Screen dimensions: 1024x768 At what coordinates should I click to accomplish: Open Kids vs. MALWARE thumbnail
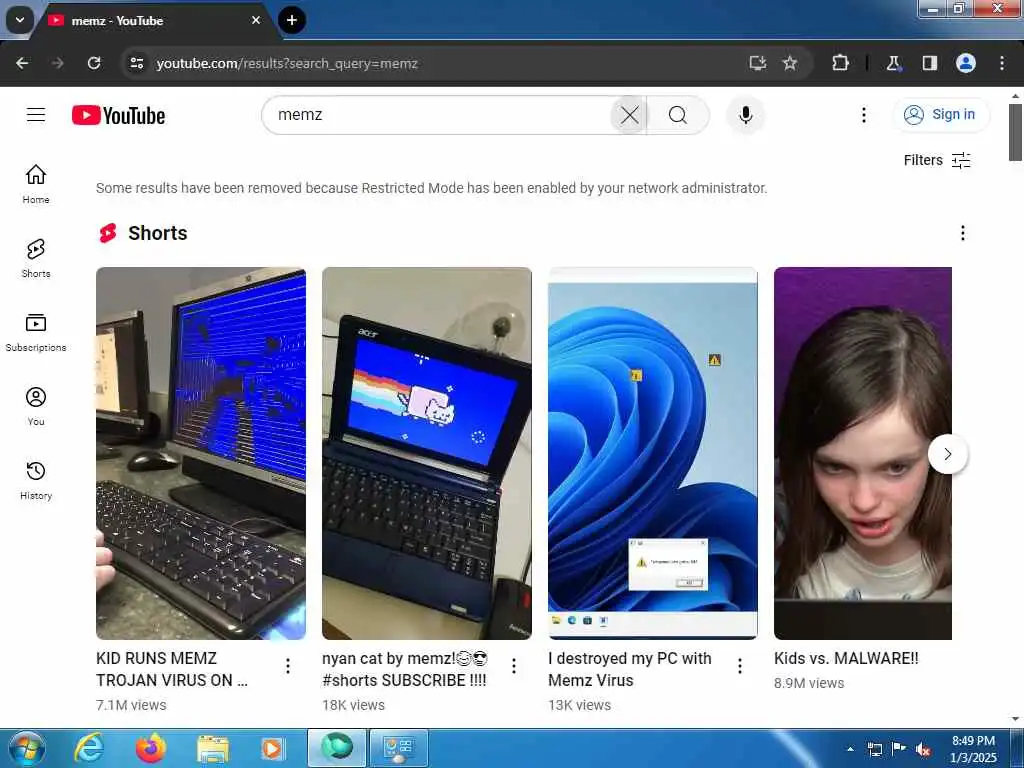(863, 453)
